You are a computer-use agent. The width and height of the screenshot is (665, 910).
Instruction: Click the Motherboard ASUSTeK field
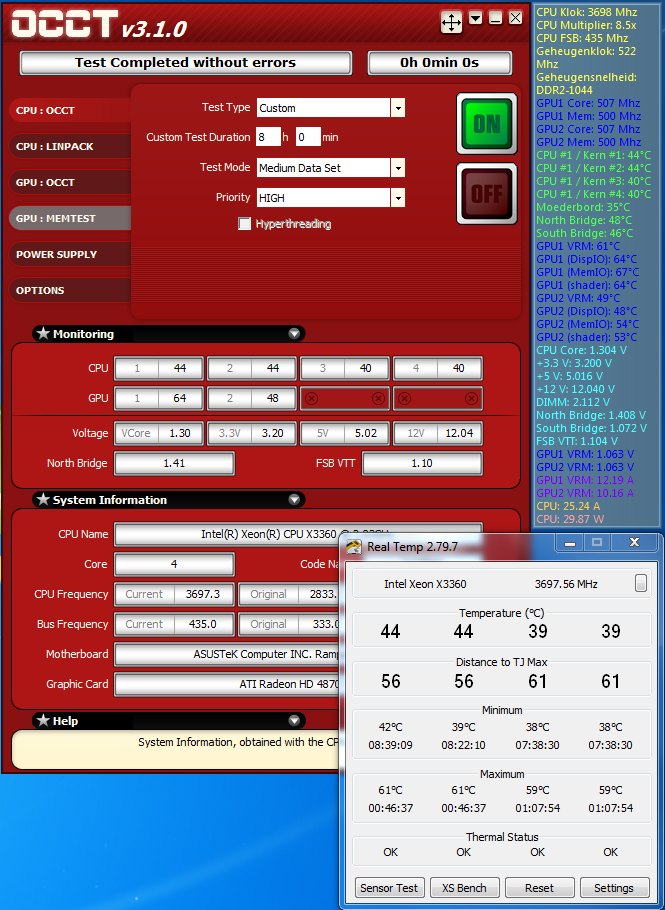point(226,654)
